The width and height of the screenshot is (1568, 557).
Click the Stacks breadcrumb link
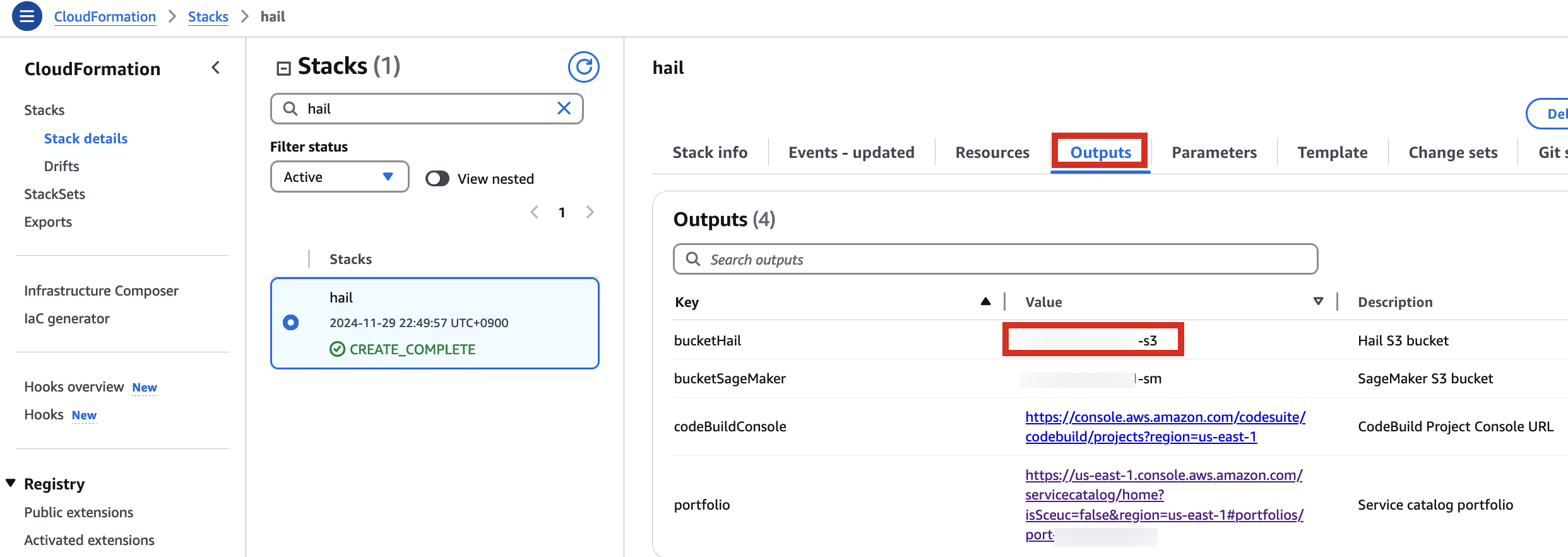(x=208, y=16)
